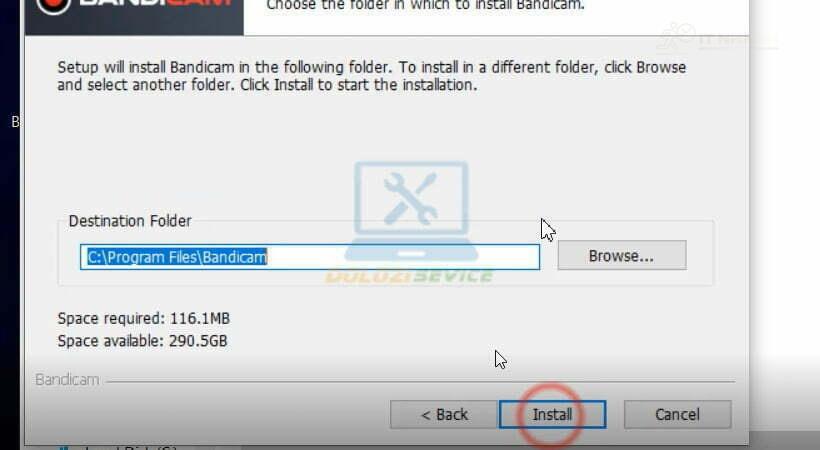
Task: Click the setup instruction paragraph text
Action: [371, 76]
